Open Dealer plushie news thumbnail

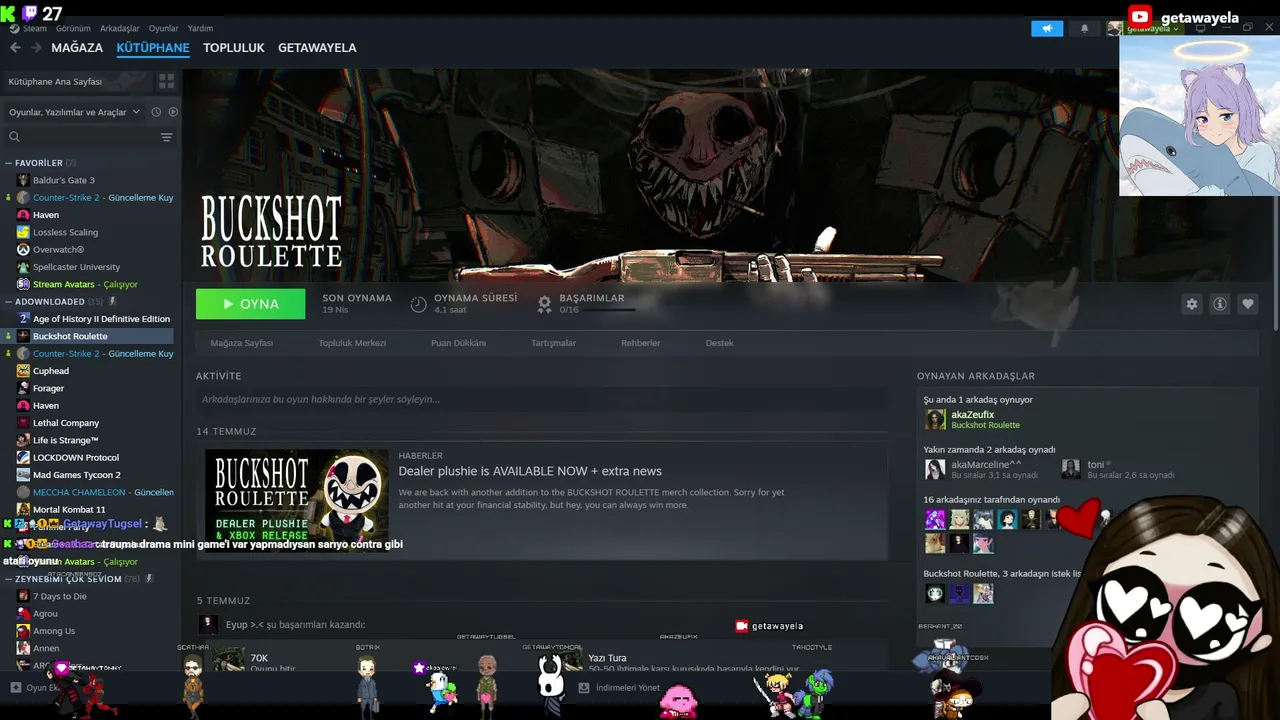pos(297,496)
